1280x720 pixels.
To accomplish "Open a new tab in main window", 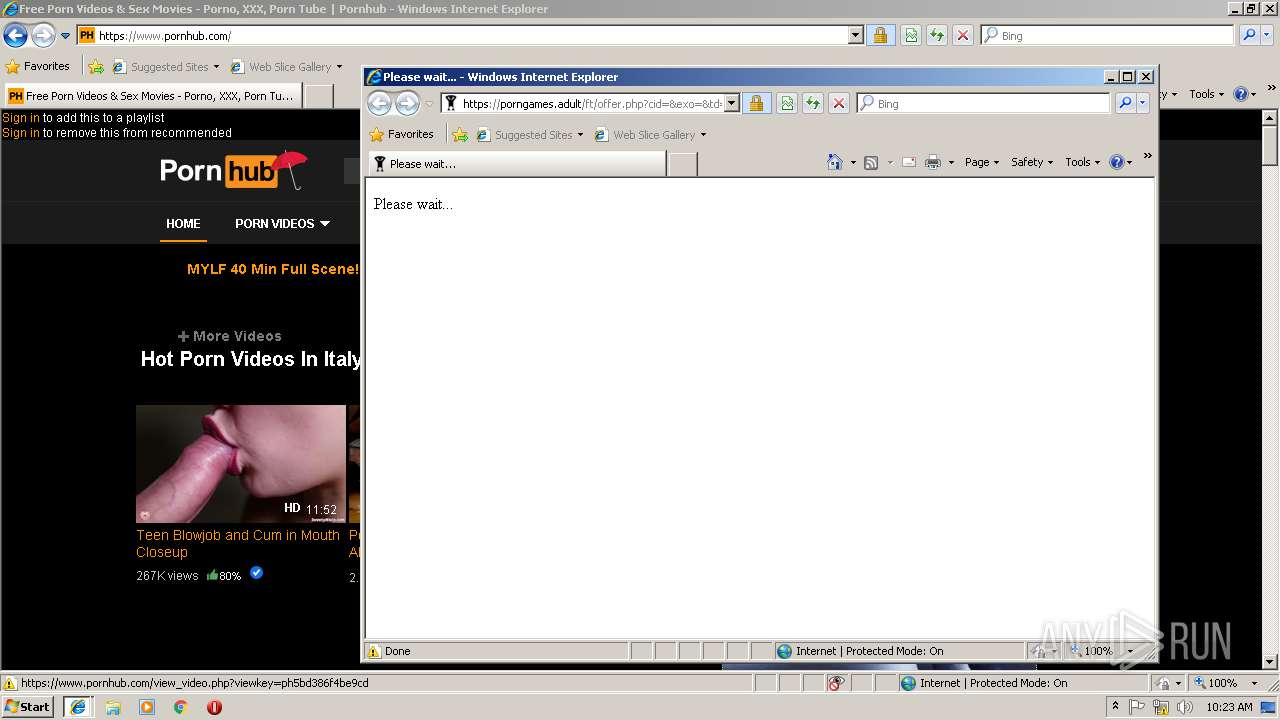I will click(318, 96).
